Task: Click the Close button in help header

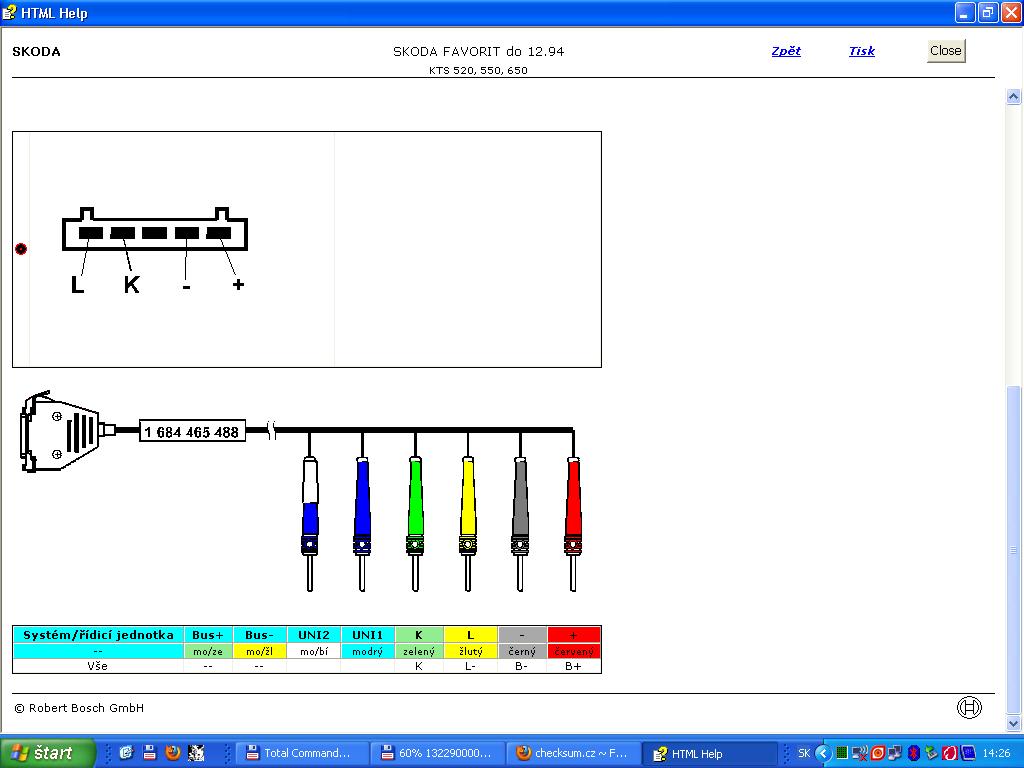Action: (x=946, y=51)
